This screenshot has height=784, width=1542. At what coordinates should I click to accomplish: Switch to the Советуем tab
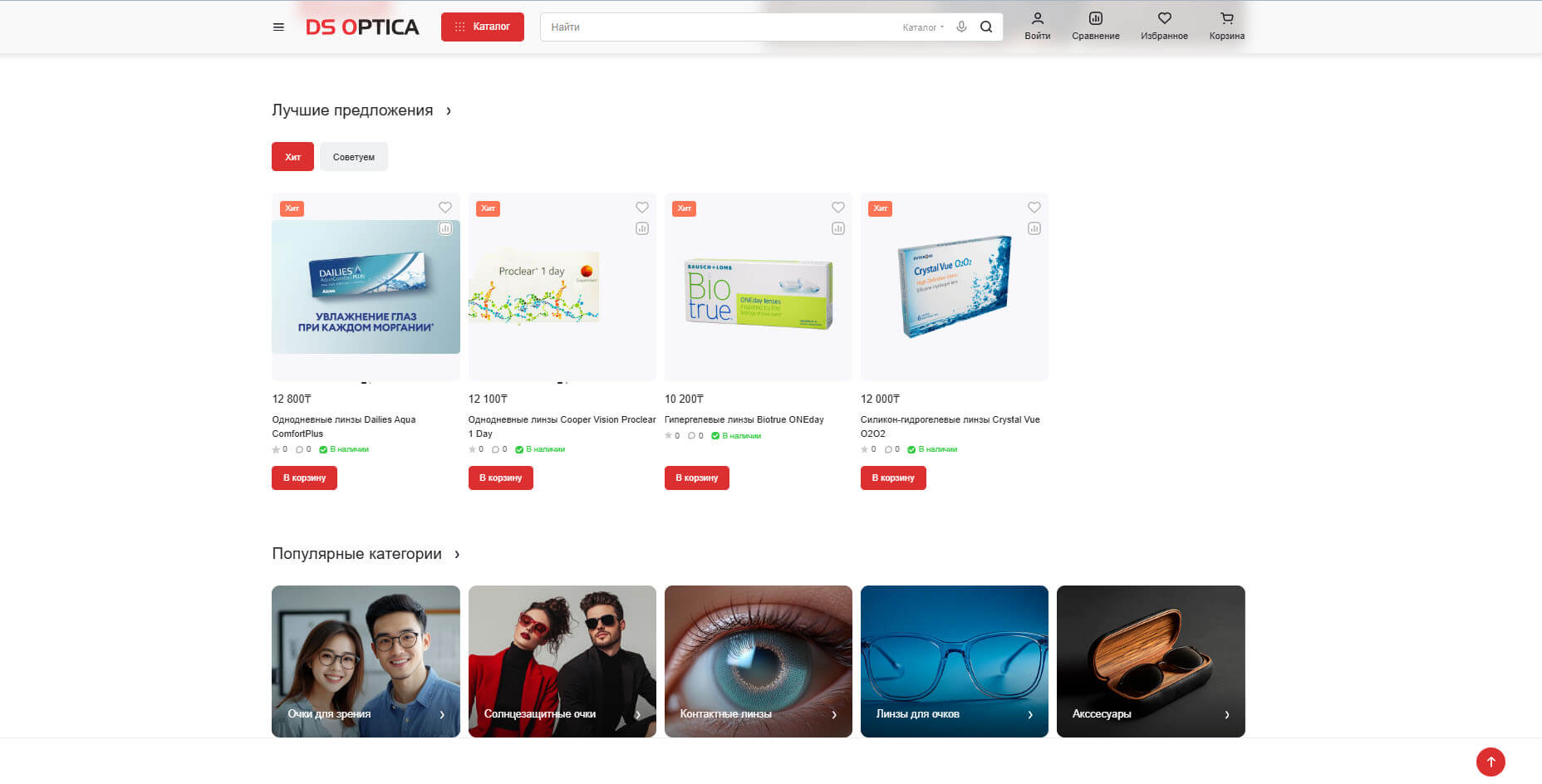coord(353,157)
